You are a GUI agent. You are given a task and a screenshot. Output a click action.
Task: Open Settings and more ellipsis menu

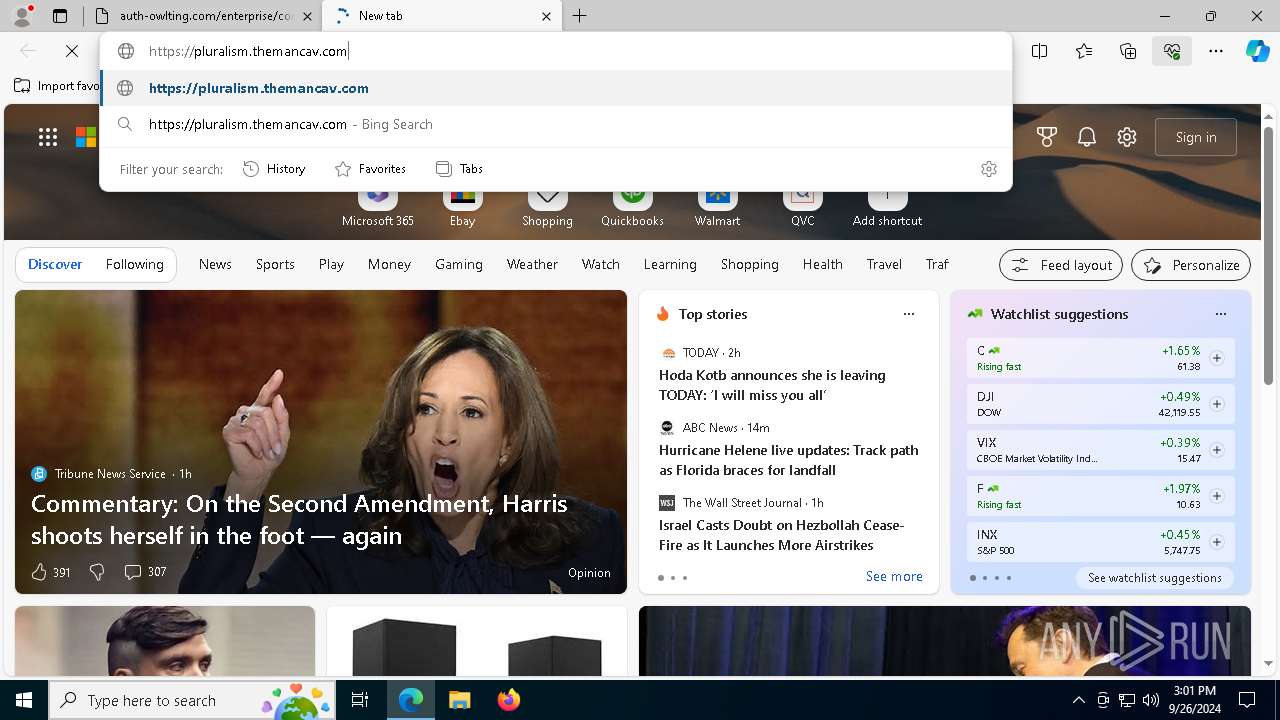(1216, 51)
